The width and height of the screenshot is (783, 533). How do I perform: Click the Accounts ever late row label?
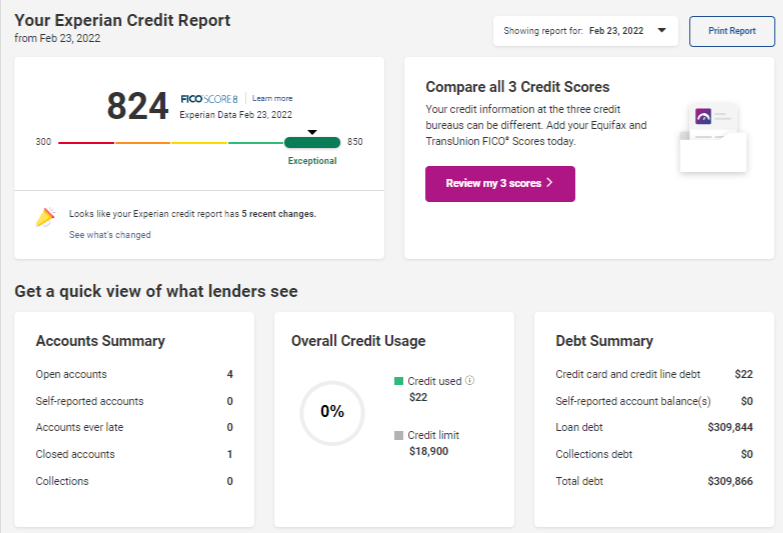pos(79,427)
